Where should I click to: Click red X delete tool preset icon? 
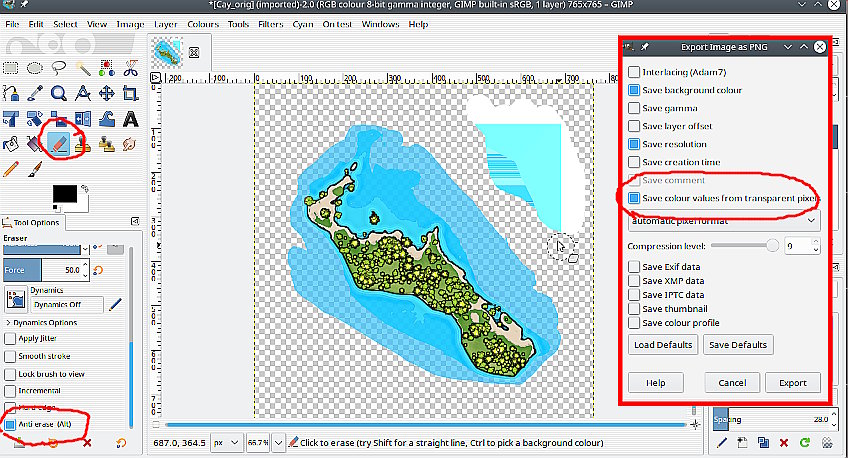pyautogui.click(x=87, y=443)
